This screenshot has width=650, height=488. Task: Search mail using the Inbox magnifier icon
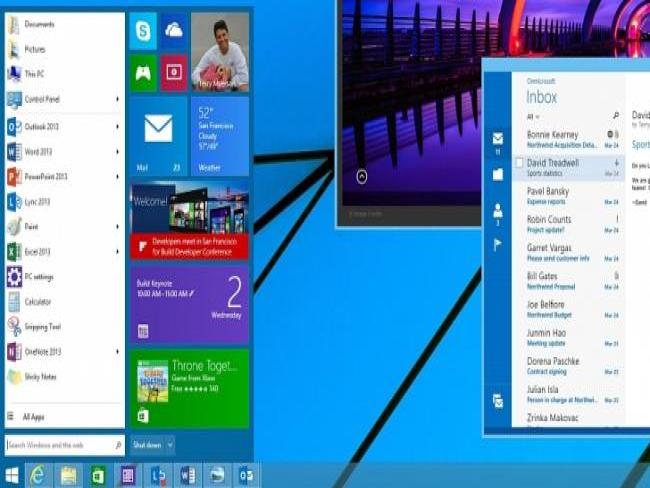pyautogui.click(x=616, y=116)
